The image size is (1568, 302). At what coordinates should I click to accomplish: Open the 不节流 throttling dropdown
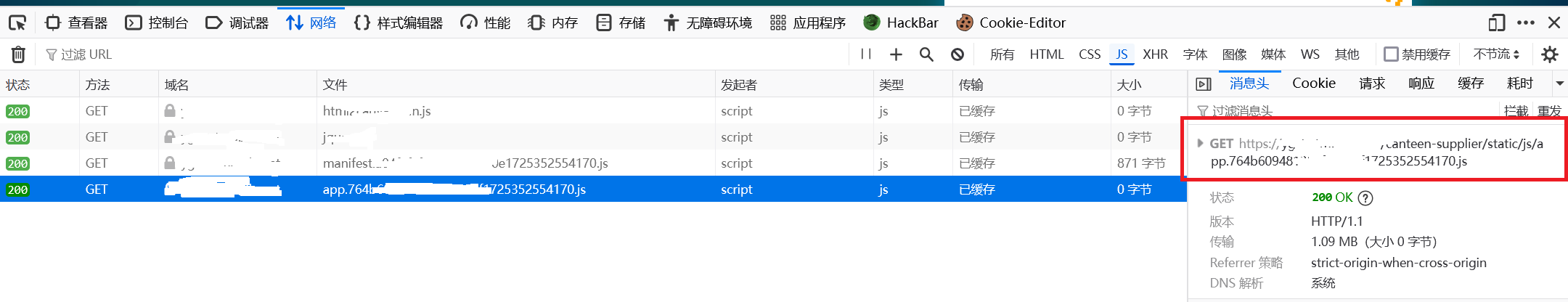click(1496, 54)
